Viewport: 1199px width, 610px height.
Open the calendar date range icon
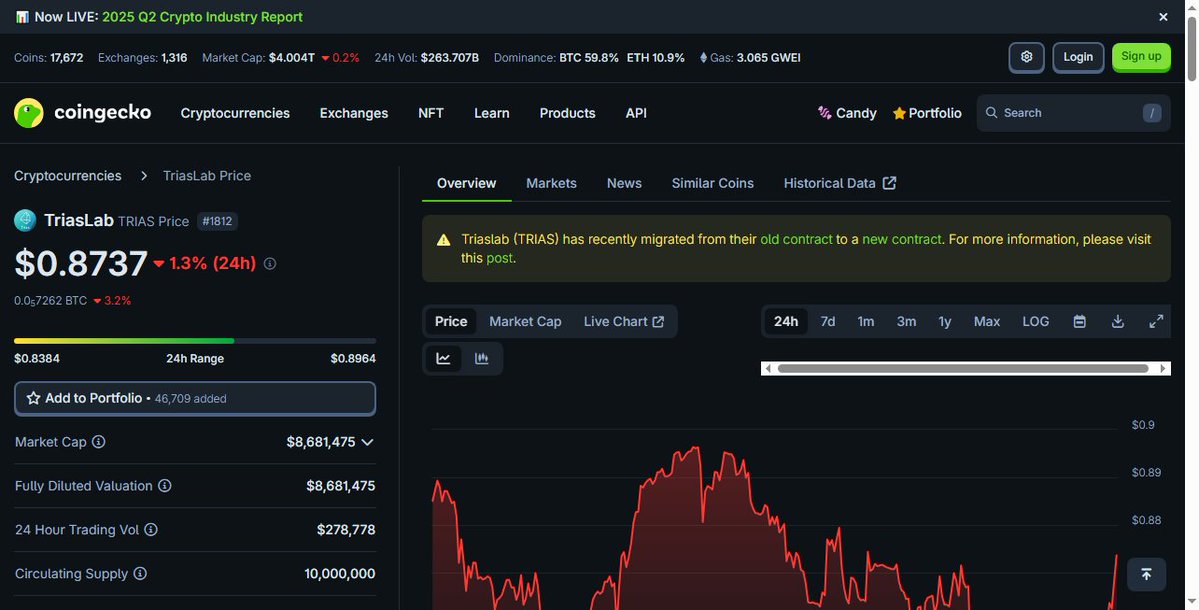1079,322
